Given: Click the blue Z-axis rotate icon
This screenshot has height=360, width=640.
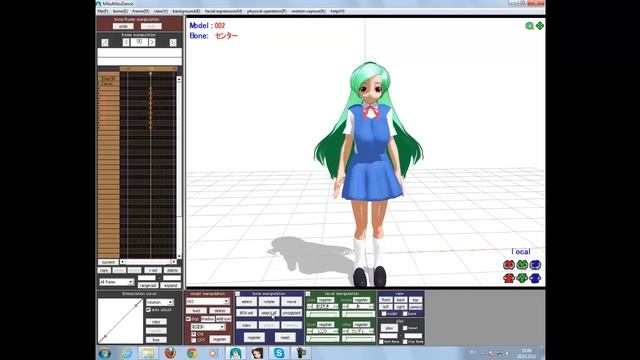Looking at the screenshot, I should [535, 265].
